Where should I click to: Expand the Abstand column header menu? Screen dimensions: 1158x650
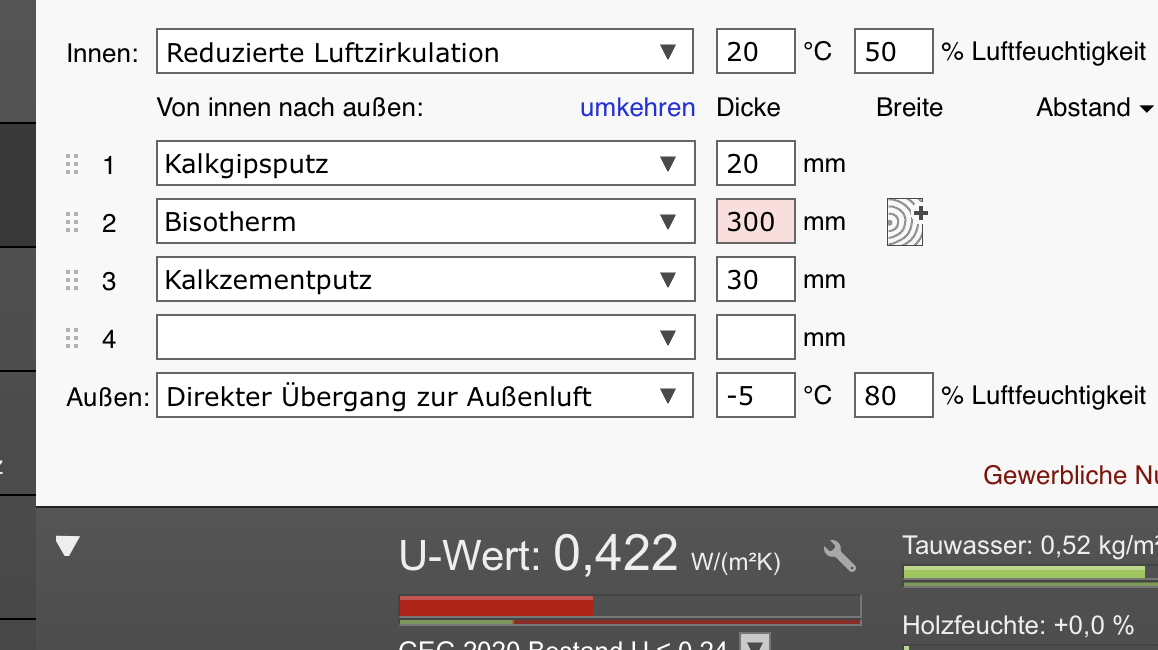[1095, 108]
